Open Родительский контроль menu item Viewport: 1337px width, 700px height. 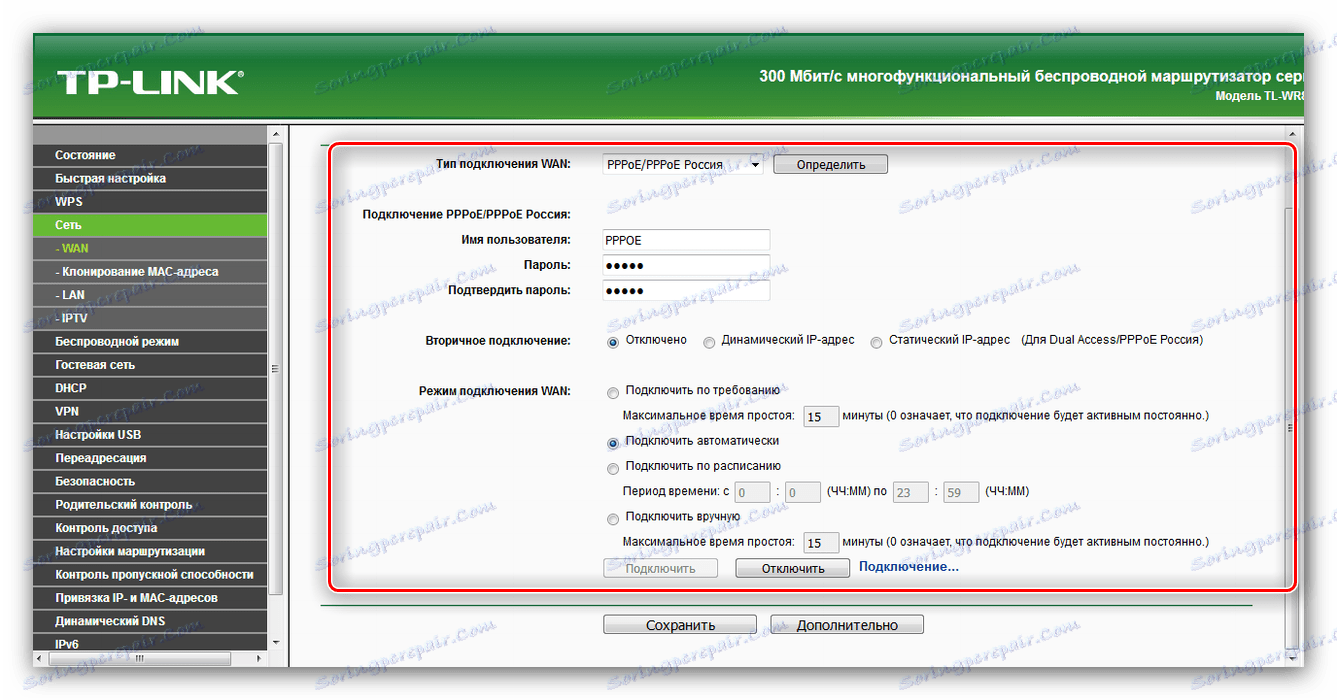150,504
